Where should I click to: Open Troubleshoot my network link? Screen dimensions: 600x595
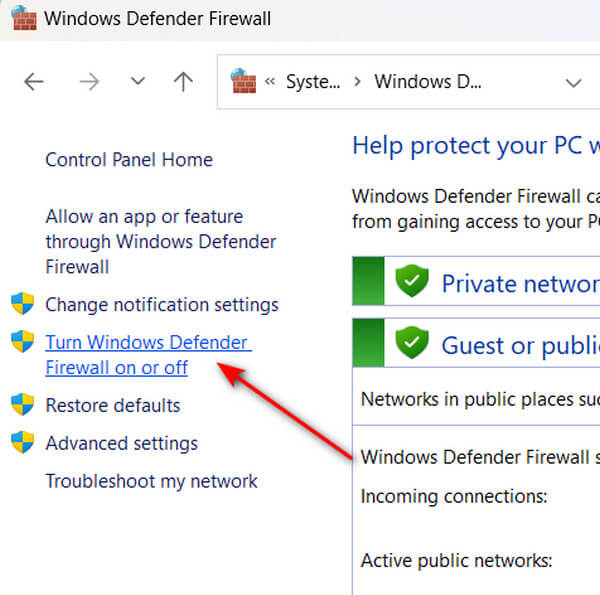tap(152, 481)
